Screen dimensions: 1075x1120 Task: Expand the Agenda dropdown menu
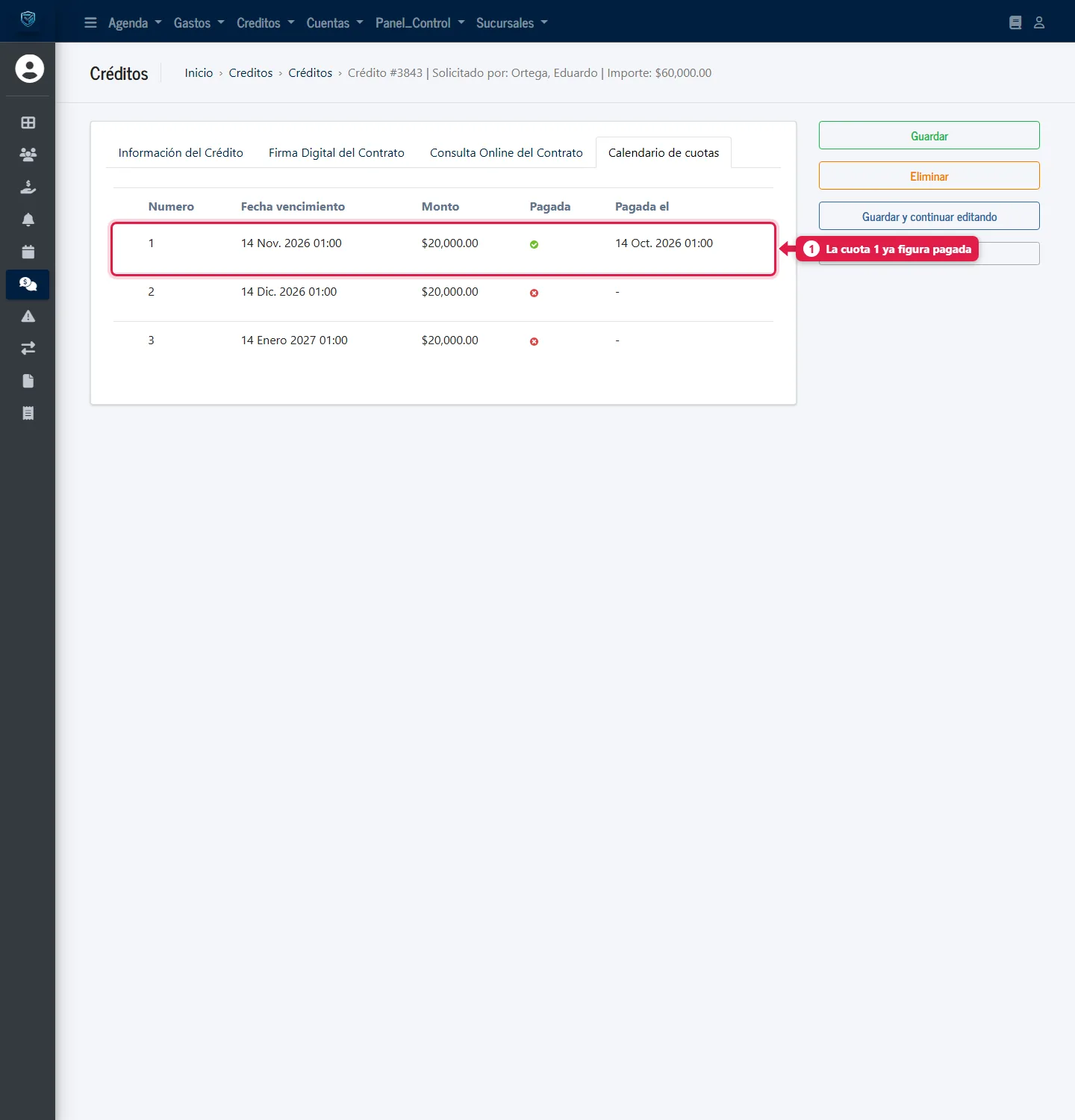pyautogui.click(x=135, y=22)
